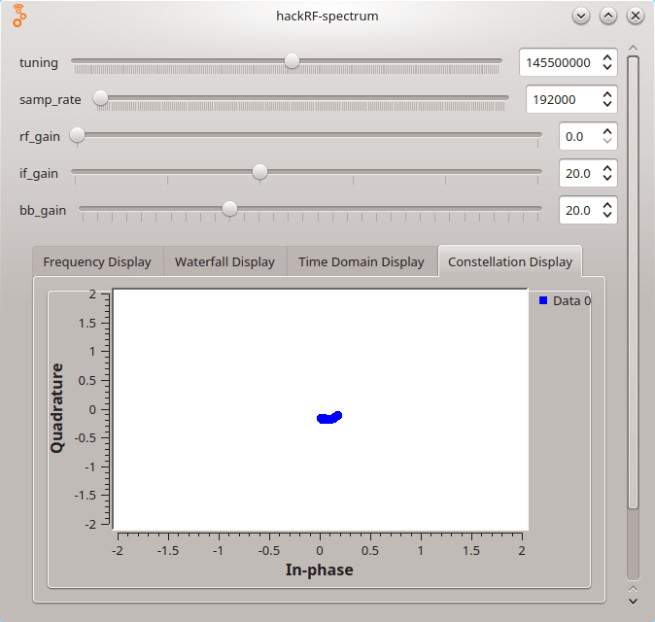
Task: Click the rf_gain slider handle
Action: pos(77,135)
